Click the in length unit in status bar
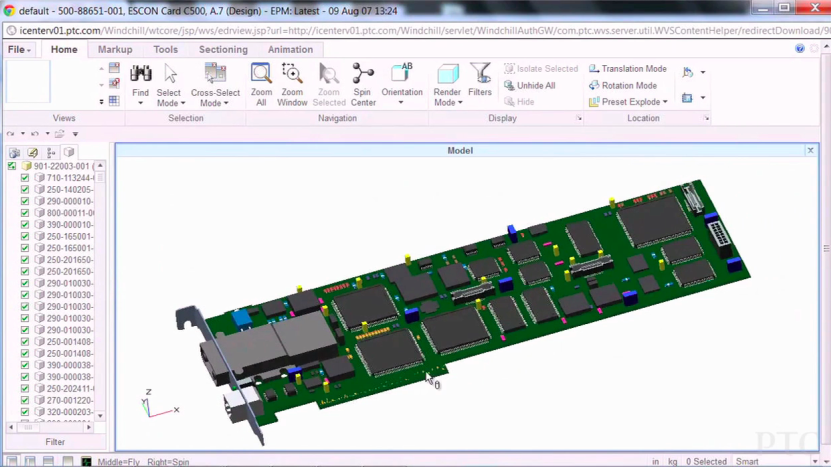 [x=656, y=462]
